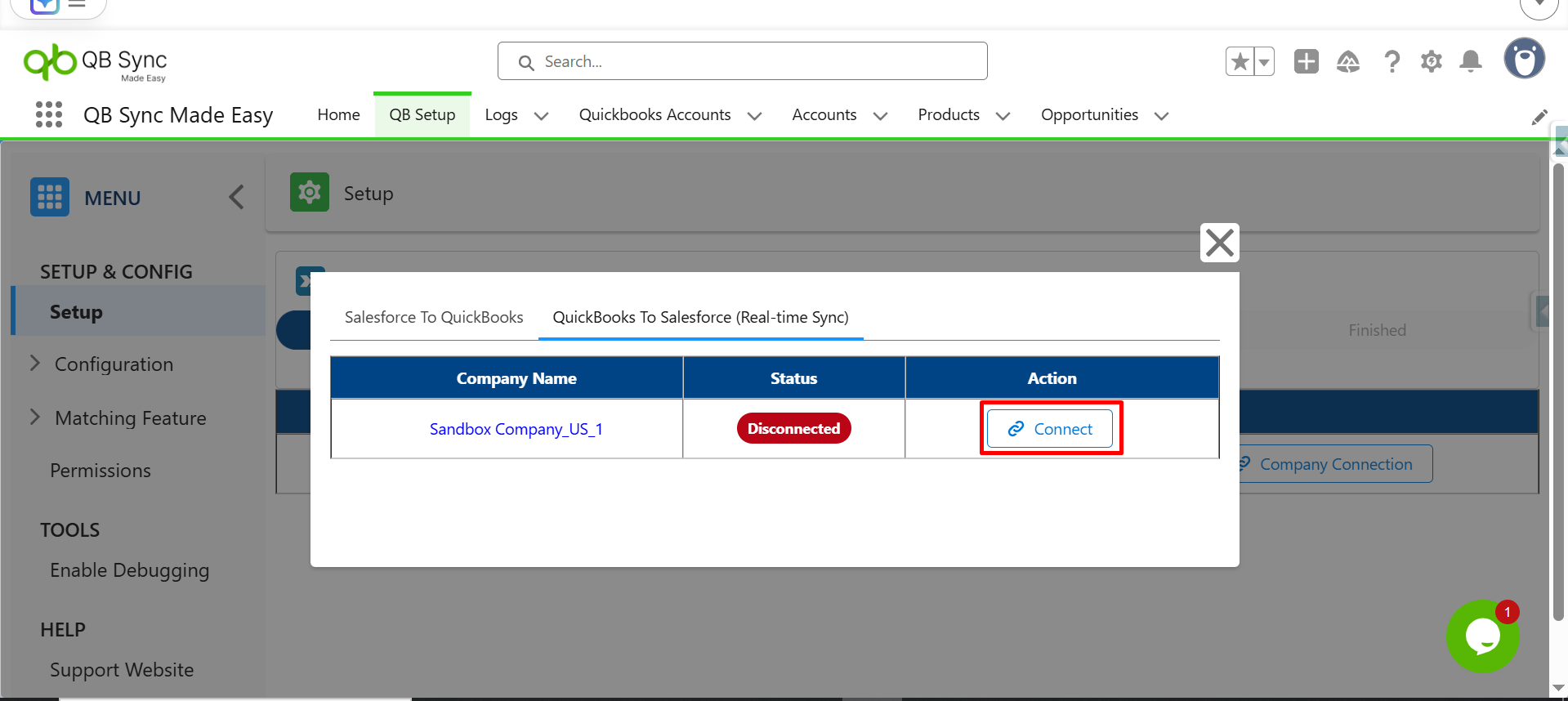Open the user profile avatar
Image resolution: width=1568 pixels, height=701 pixels.
click(1525, 59)
